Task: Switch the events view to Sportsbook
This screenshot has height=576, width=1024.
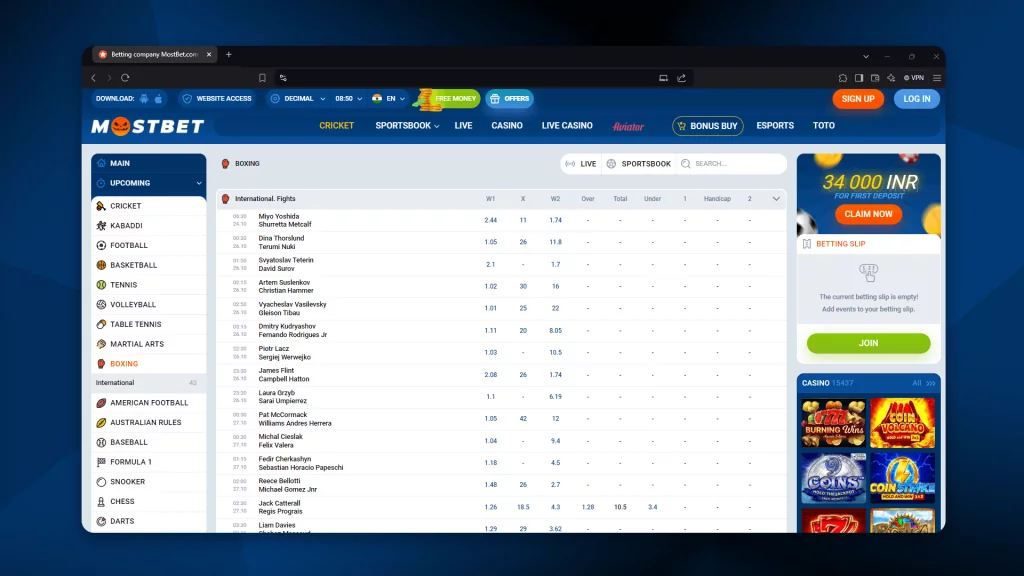Action: pyautogui.click(x=639, y=164)
